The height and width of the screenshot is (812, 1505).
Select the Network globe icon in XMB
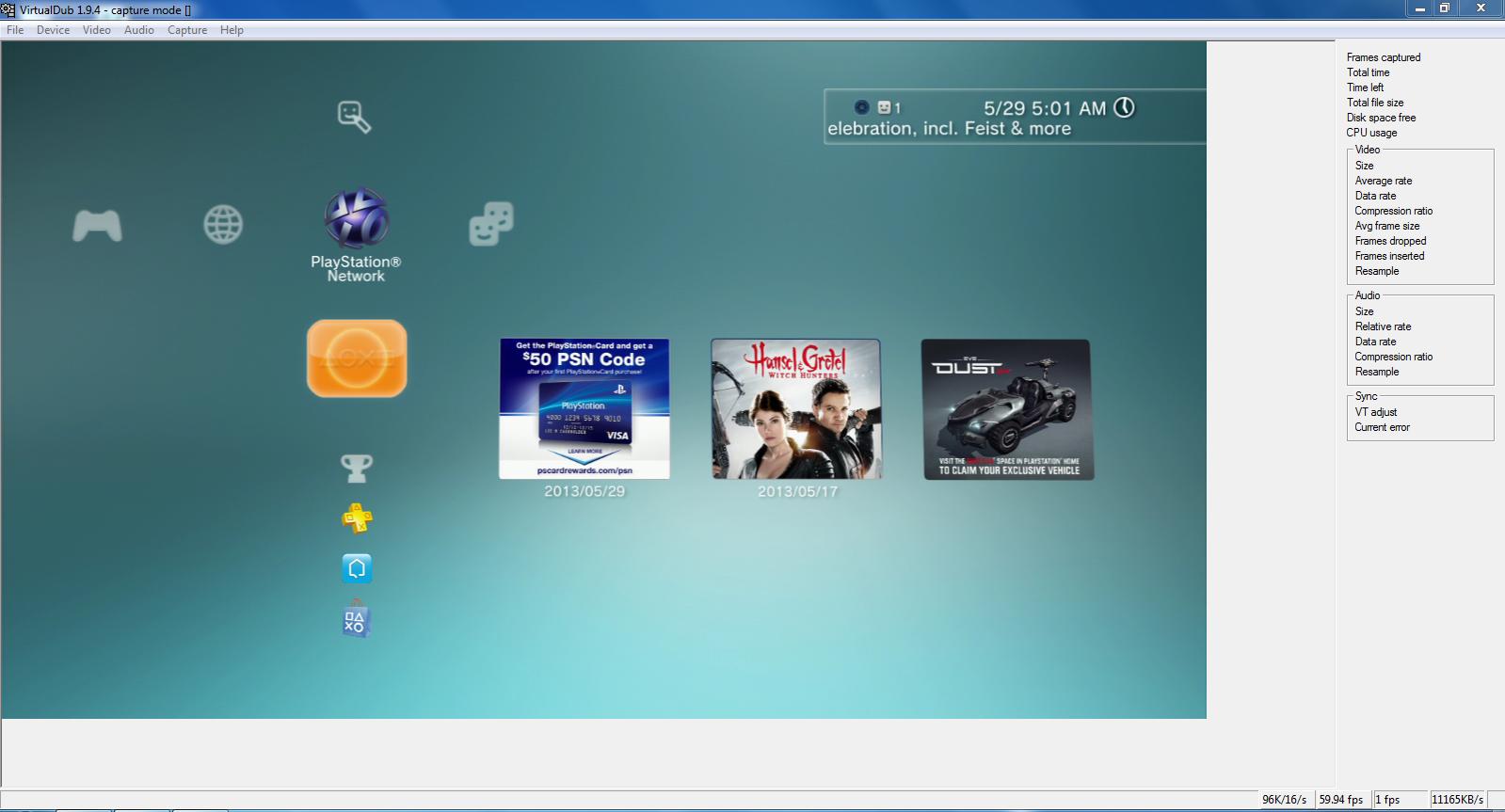223,225
